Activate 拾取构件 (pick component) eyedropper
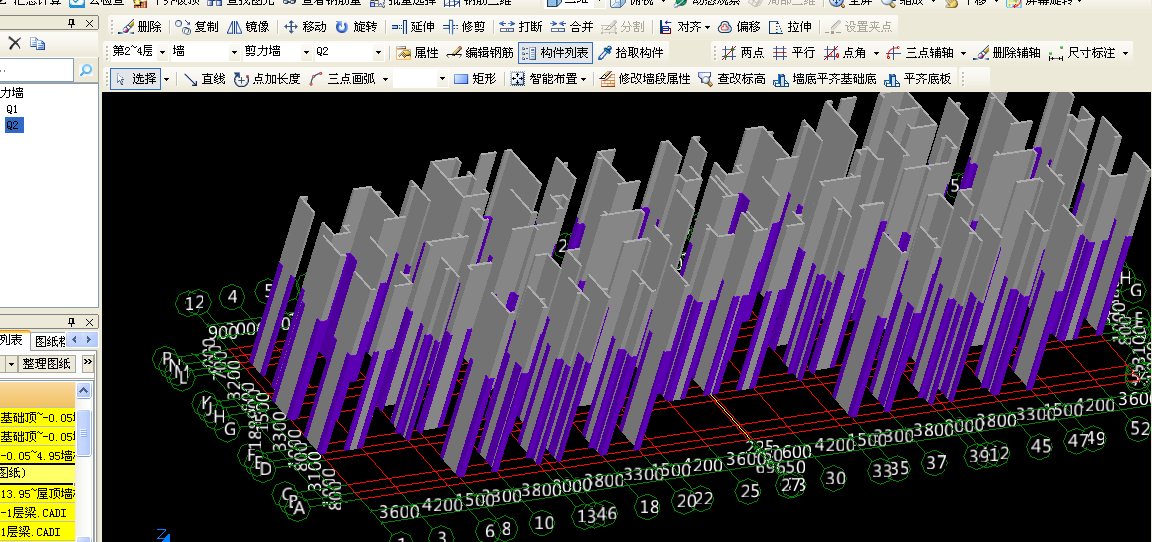The height and width of the screenshot is (542, 1152). 630,53
